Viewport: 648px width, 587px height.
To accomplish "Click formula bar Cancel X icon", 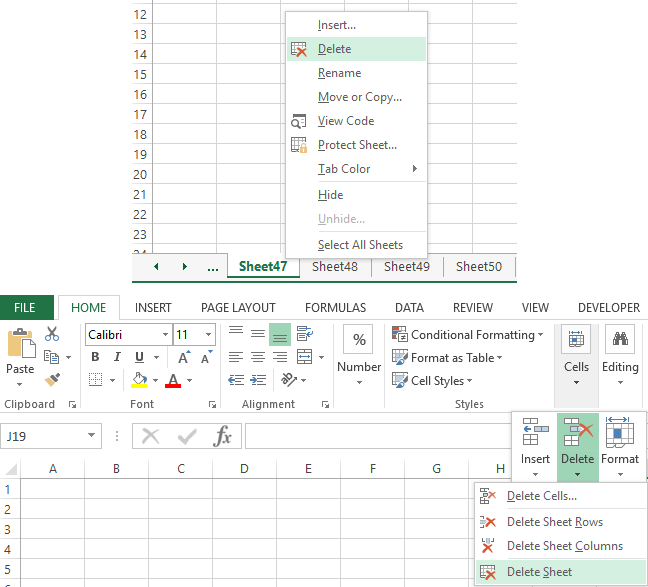I will pos(150,436).
